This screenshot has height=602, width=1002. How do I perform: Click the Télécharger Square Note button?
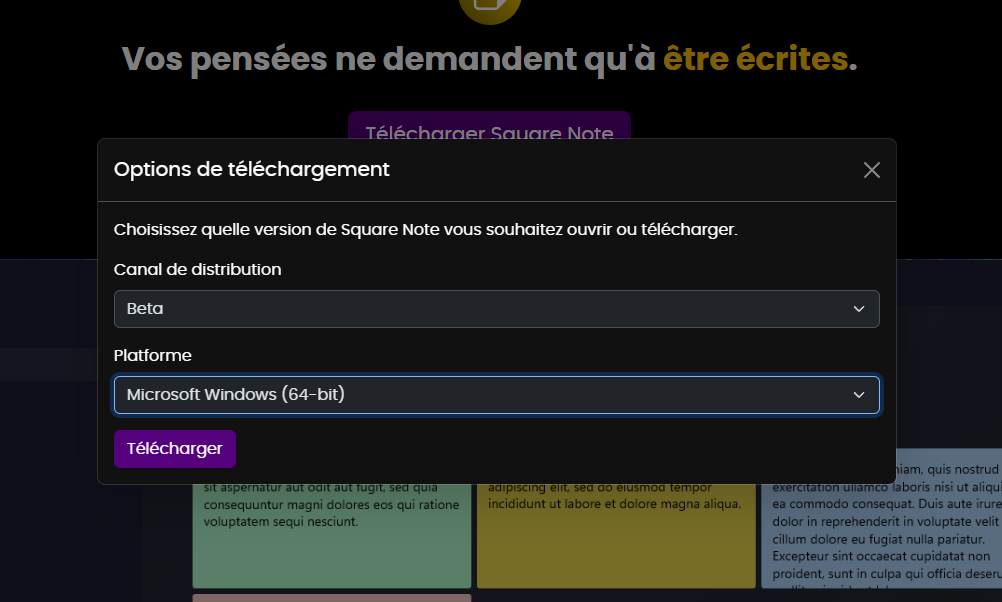coord(489,126)
